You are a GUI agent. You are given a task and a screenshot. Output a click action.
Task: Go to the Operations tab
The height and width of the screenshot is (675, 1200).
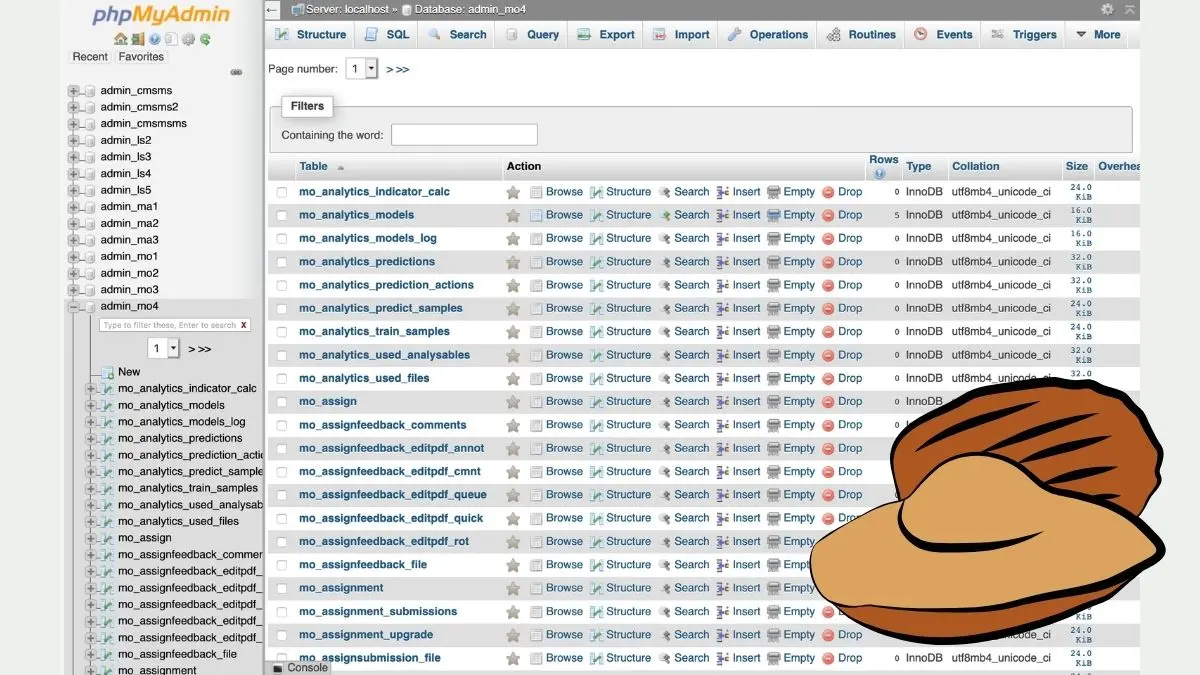pyautogui.click(x=768, y=34)
